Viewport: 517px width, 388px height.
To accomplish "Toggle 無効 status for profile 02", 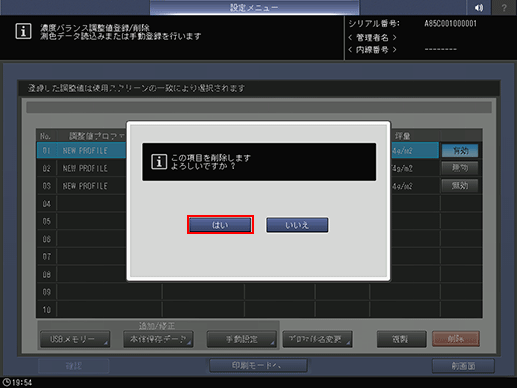I will click(x=460, y=168).
